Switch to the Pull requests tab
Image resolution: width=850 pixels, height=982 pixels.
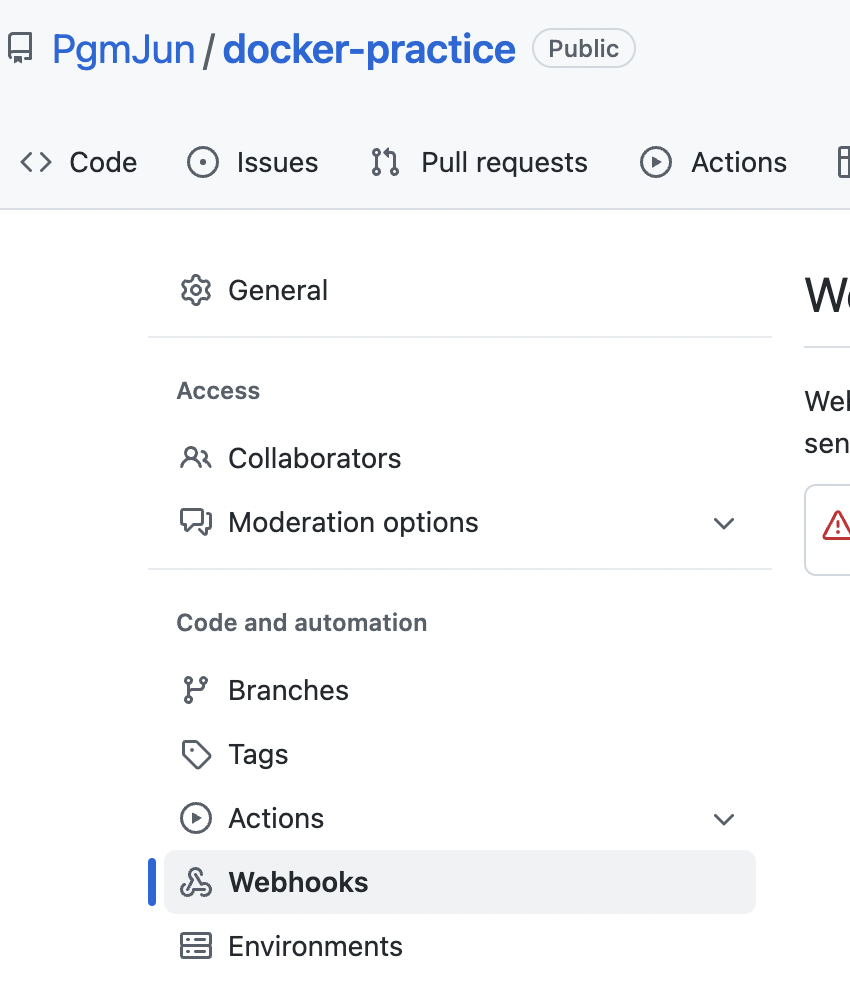click(504, 162)
